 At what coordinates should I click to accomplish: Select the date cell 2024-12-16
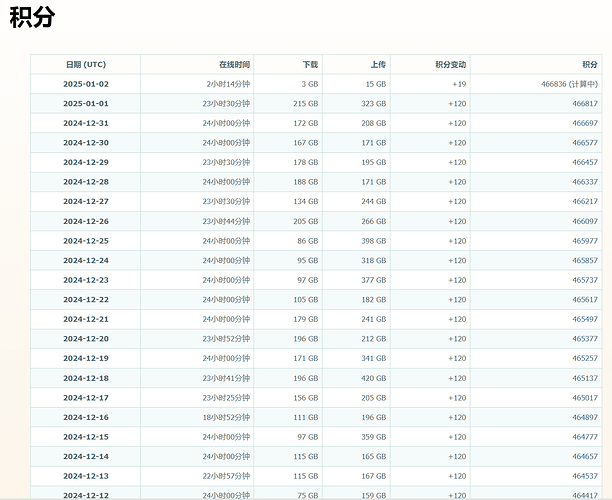[x=86, y=417]
